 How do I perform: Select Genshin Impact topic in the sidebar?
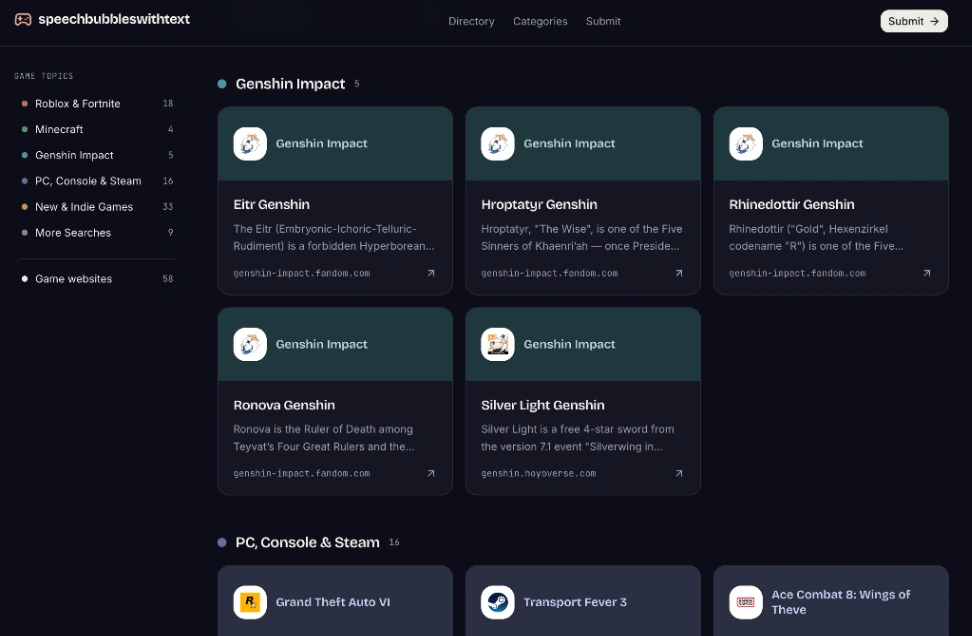97,155
